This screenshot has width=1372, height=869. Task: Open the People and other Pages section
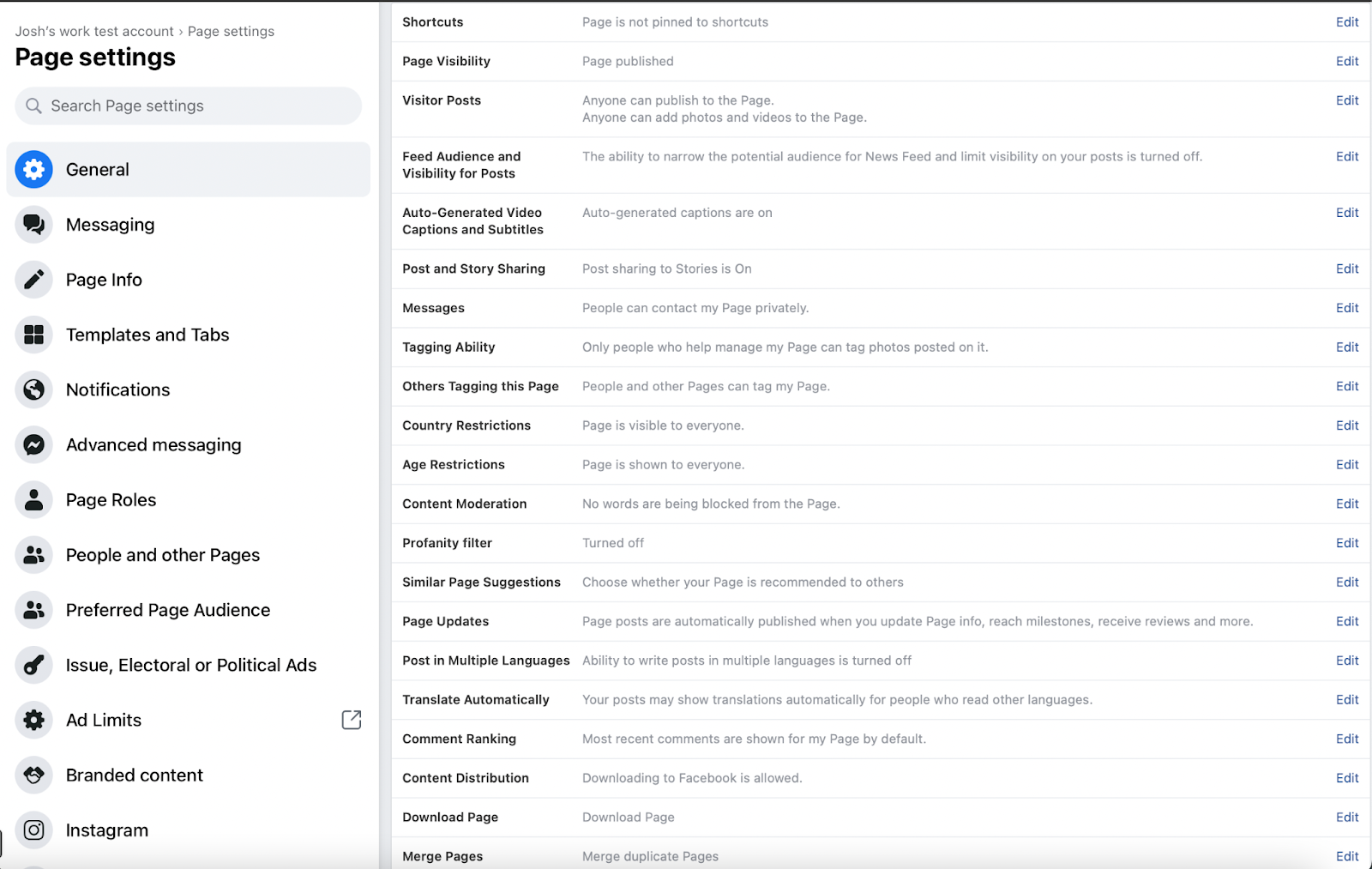[x=162, y=555]
